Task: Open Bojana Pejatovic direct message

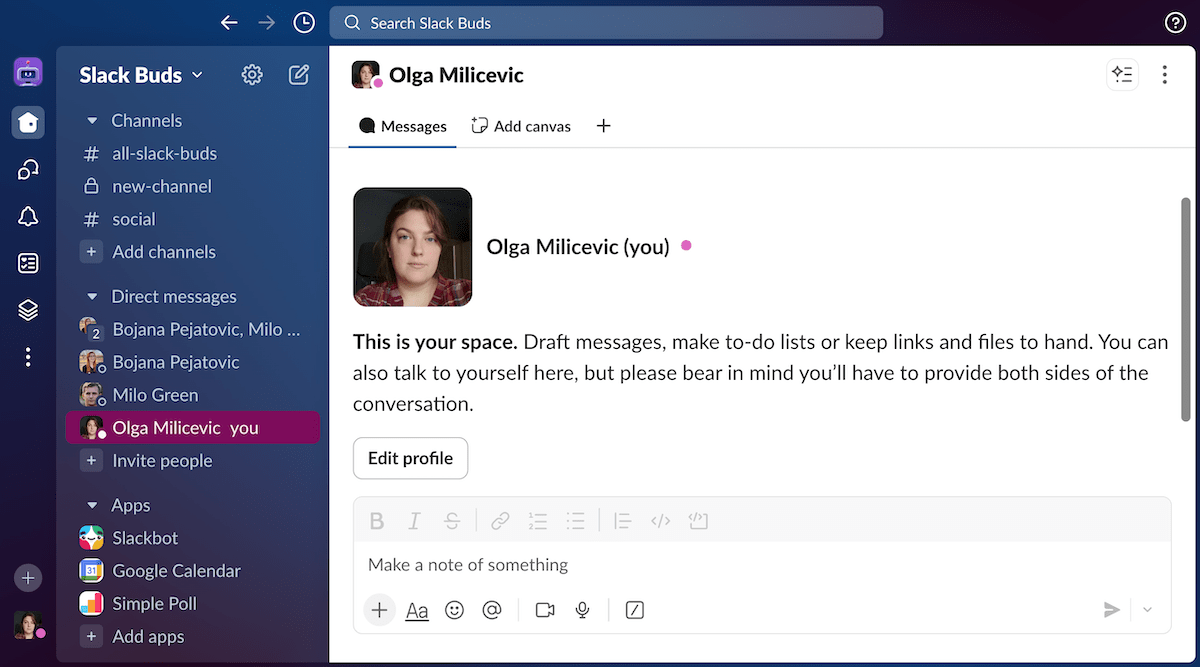Action: pyautogui.click(x=192, y=362)
